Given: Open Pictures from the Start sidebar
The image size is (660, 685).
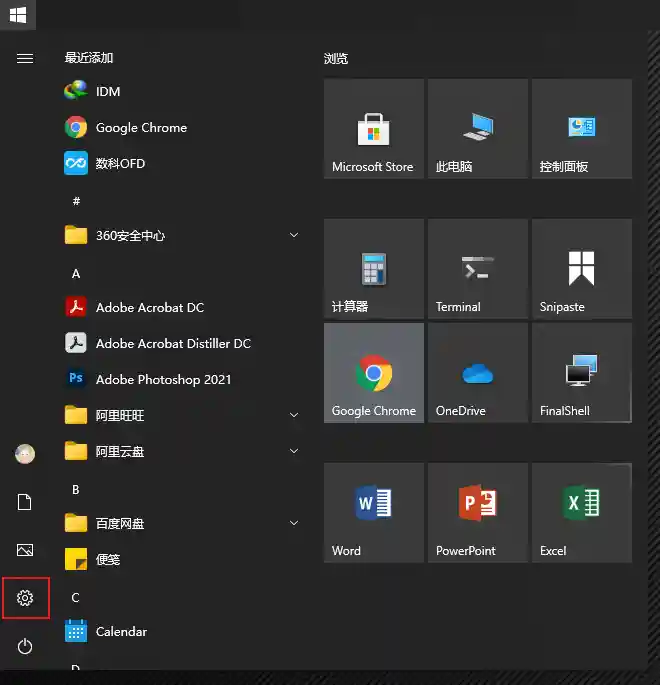Looking at the screenshot, I should [25, 550].
